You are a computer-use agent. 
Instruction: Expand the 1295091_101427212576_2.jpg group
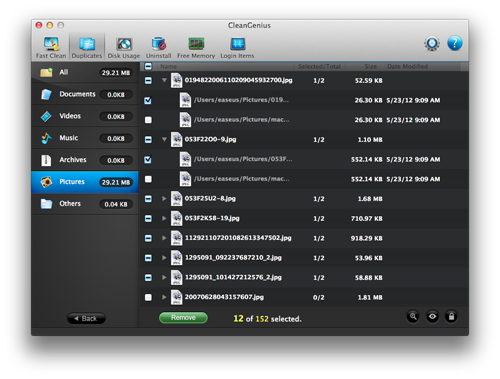point(164,277)
